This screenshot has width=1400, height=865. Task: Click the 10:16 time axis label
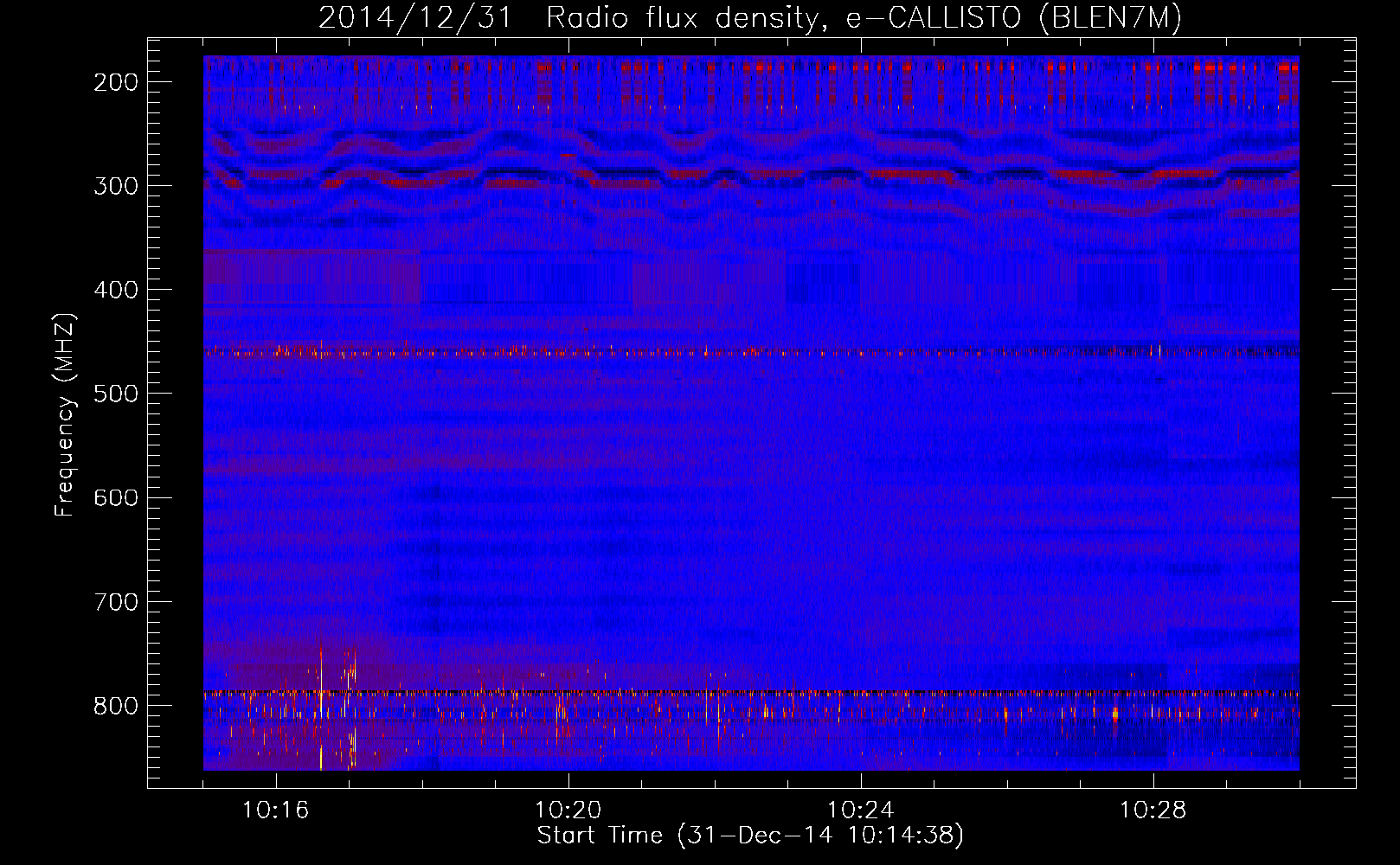pyautogui.click(x=276, y=811)
